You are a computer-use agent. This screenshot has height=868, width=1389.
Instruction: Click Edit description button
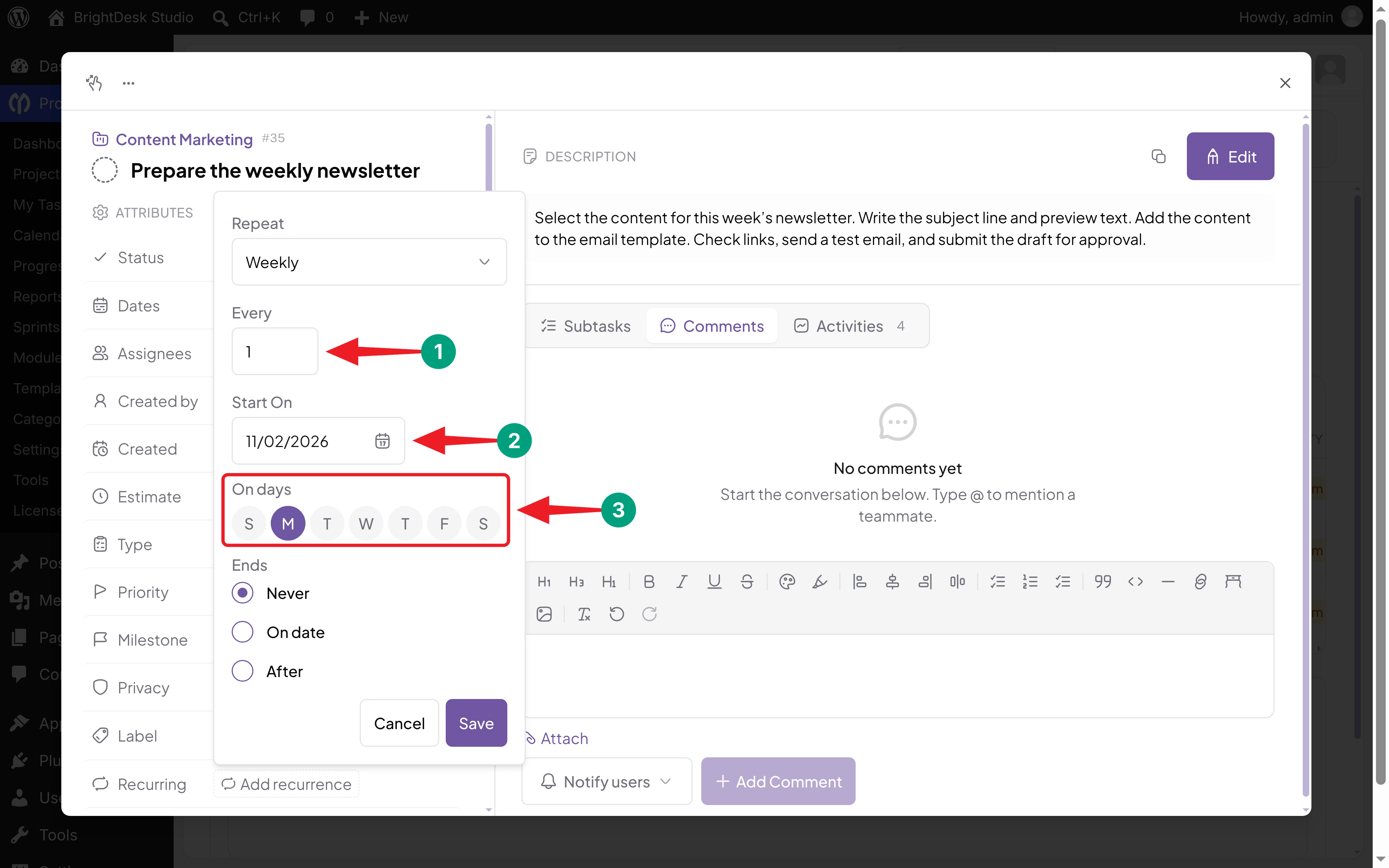pos(1230,156)
